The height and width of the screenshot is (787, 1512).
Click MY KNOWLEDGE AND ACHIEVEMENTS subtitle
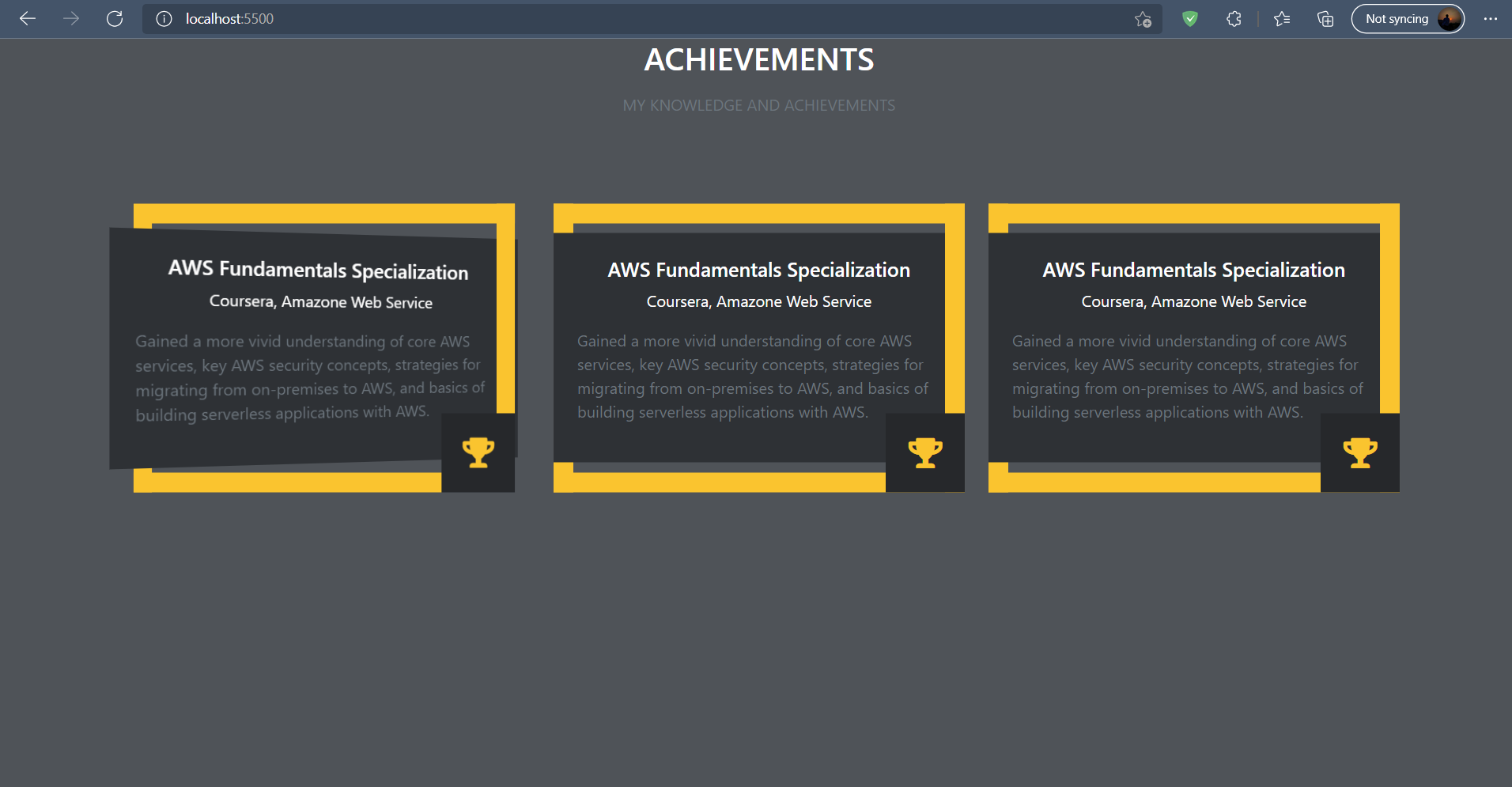coord(759,105)
